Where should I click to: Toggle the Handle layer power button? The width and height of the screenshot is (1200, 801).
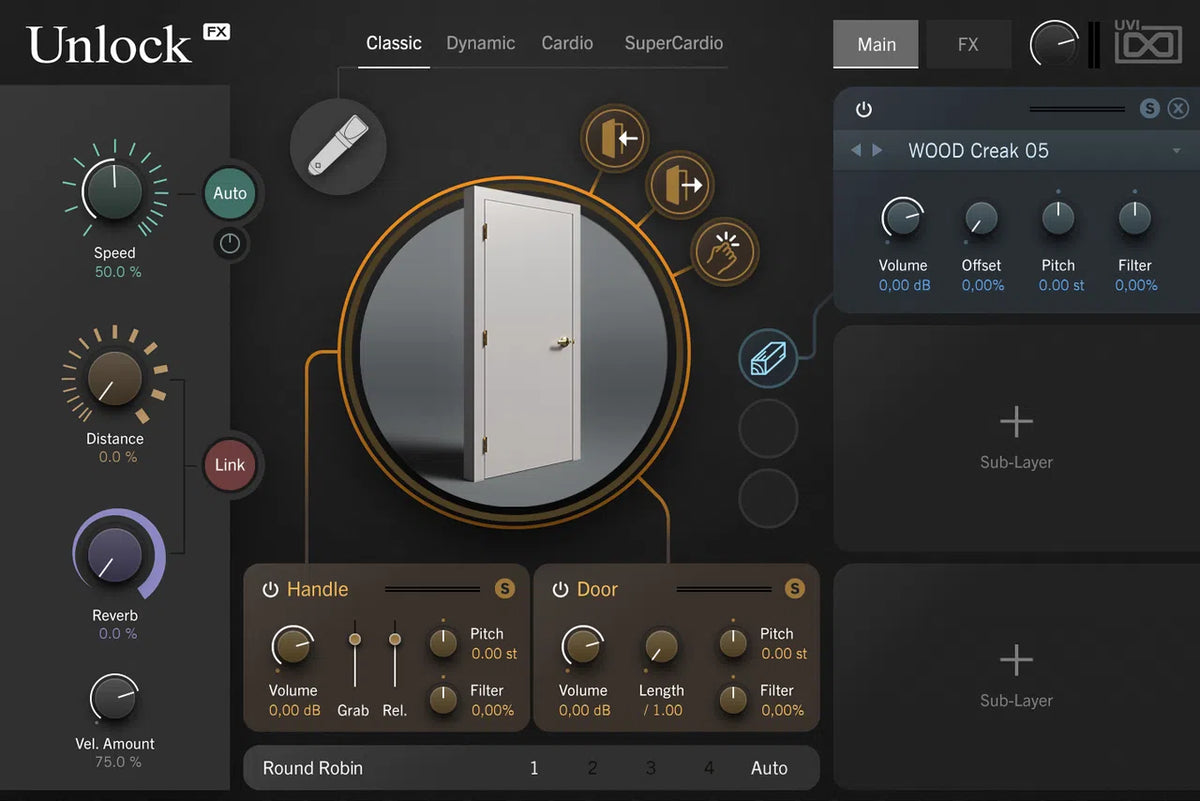pos(270,590)
